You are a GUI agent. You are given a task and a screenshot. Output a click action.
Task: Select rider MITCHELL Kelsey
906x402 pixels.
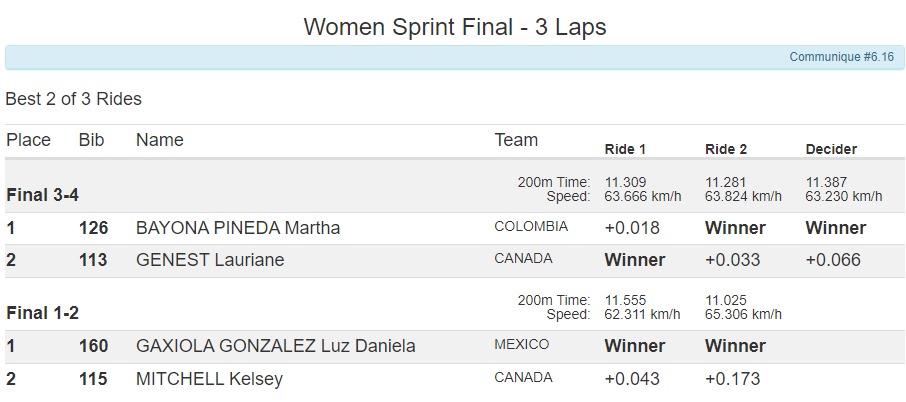(x=209, y=379)
